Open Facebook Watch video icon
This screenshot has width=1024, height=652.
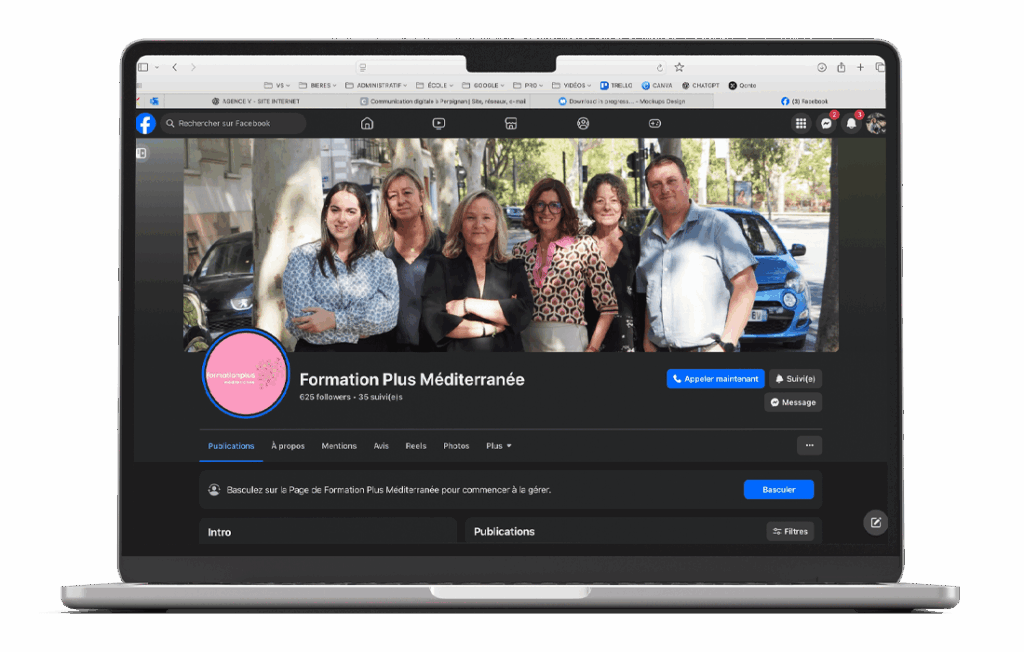click(x=437, y=123)
